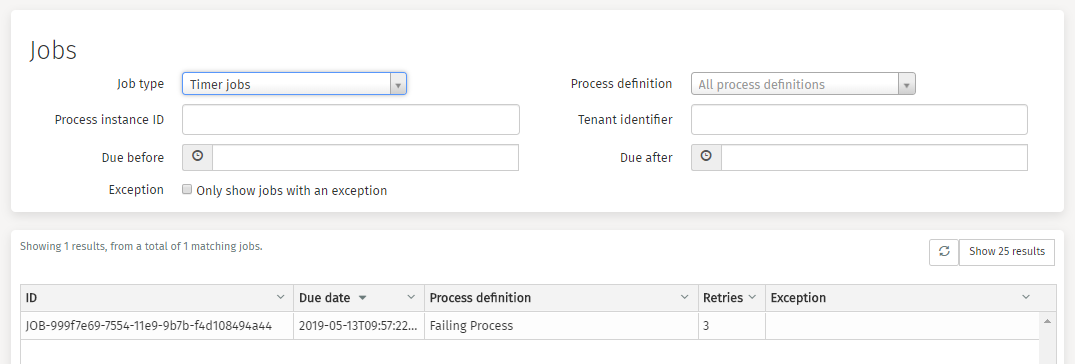This screenshot has width=1075, height=364.
Task: Click the table scrollbar up arrow
Action: pos(1047,320)
